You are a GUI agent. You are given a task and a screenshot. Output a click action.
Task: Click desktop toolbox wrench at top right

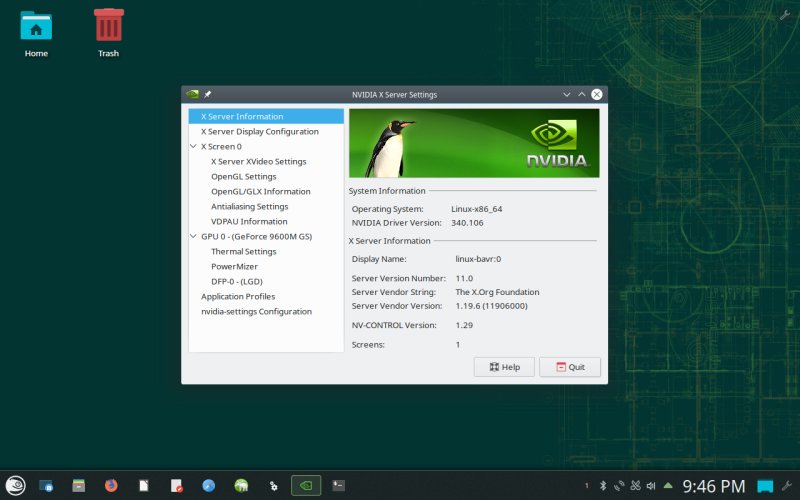point(785,15)
